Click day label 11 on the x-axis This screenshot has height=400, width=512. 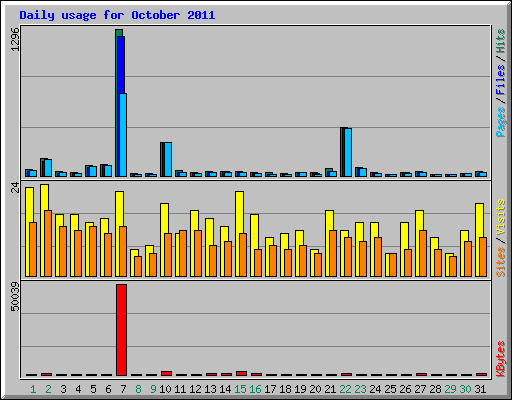pyautogui.click(x=180, y=389)
